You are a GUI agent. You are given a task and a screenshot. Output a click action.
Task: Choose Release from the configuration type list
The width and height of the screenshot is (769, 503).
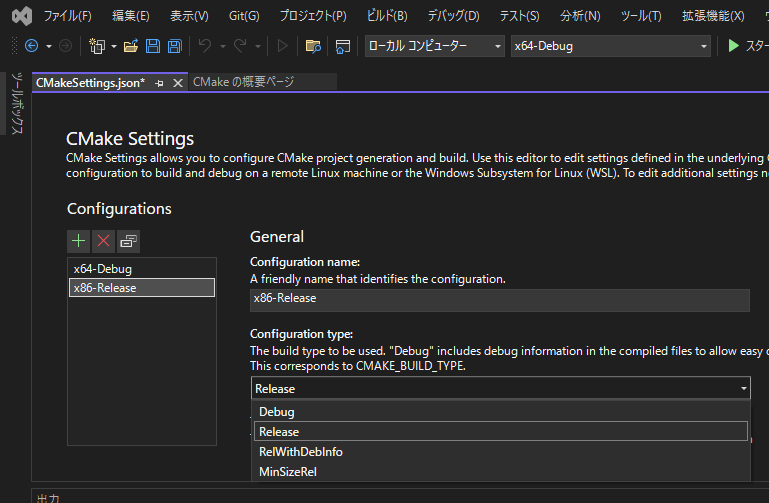(501, 431)
